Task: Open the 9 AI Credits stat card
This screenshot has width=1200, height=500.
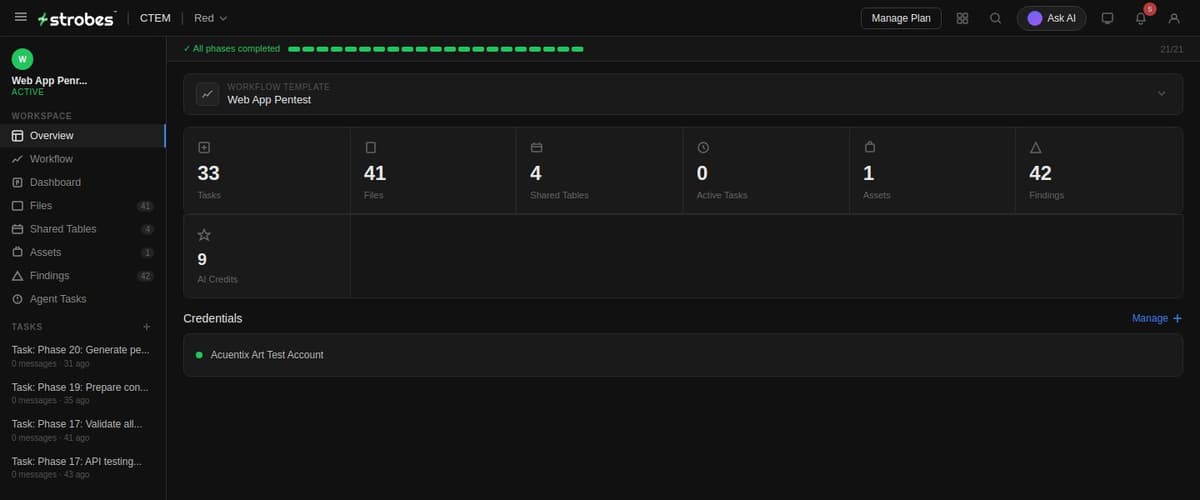Action: tap(267, 256)
